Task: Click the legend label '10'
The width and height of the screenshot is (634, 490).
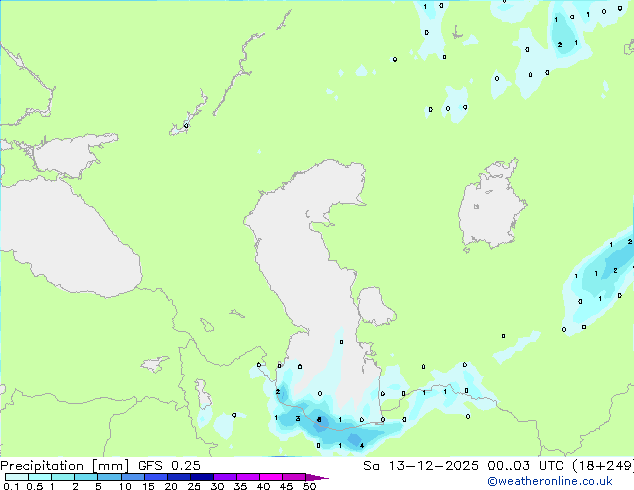Action: pos(125,486)
